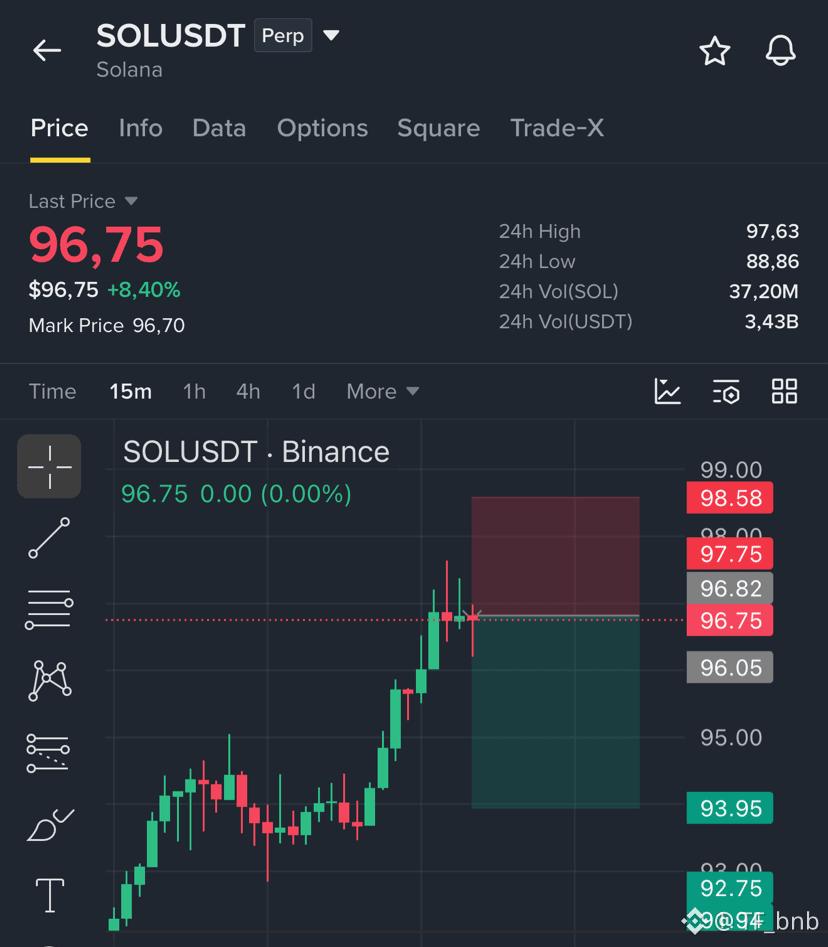Select the 1d timeframe
Viewport: 828px width, 947px height.
click(304, 391)
